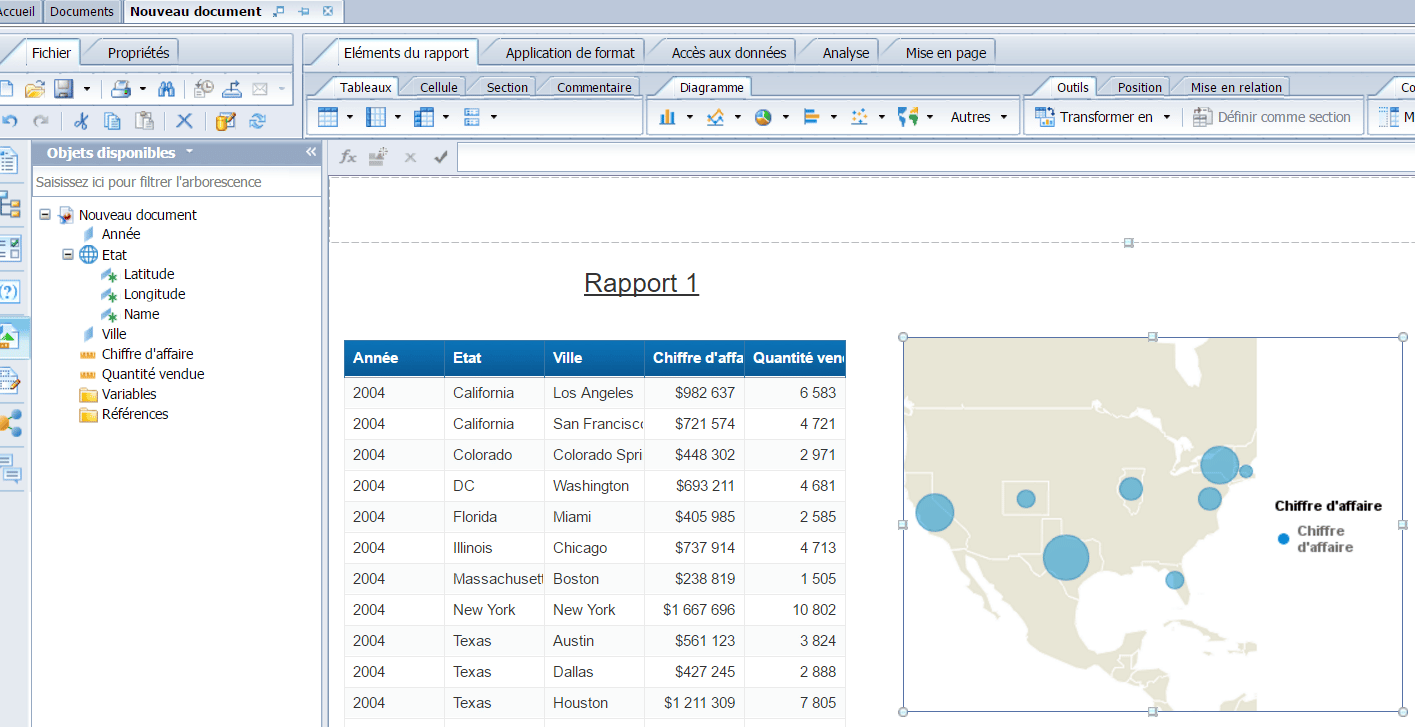
Task: Open the Accès aux données tab
Action: click(x=728, y=53)
